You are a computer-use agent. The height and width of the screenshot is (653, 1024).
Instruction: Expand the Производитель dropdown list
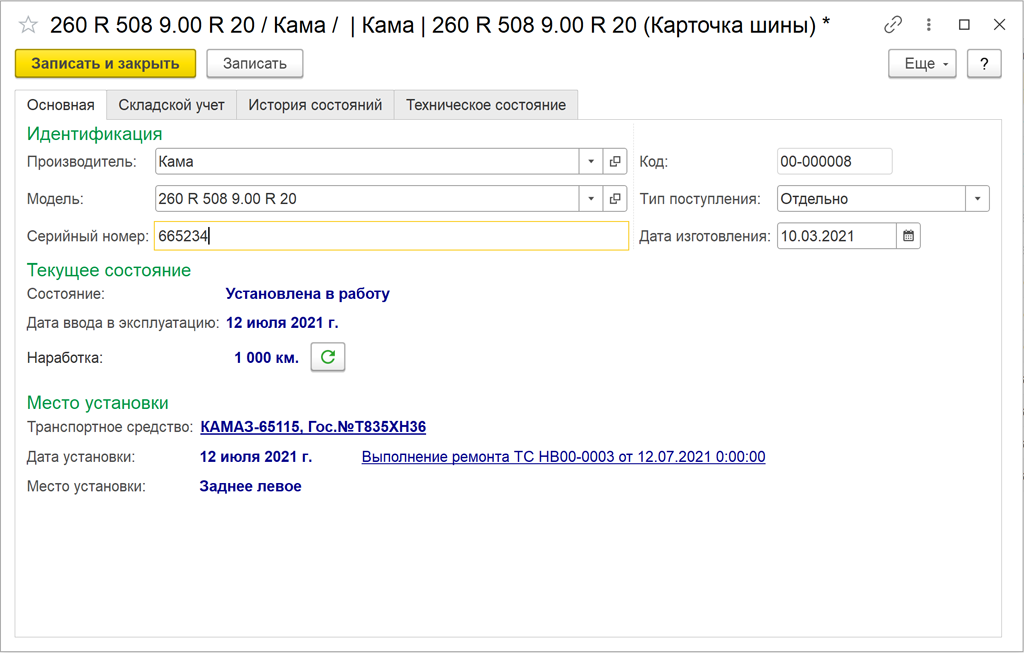(x=590, y=161)
